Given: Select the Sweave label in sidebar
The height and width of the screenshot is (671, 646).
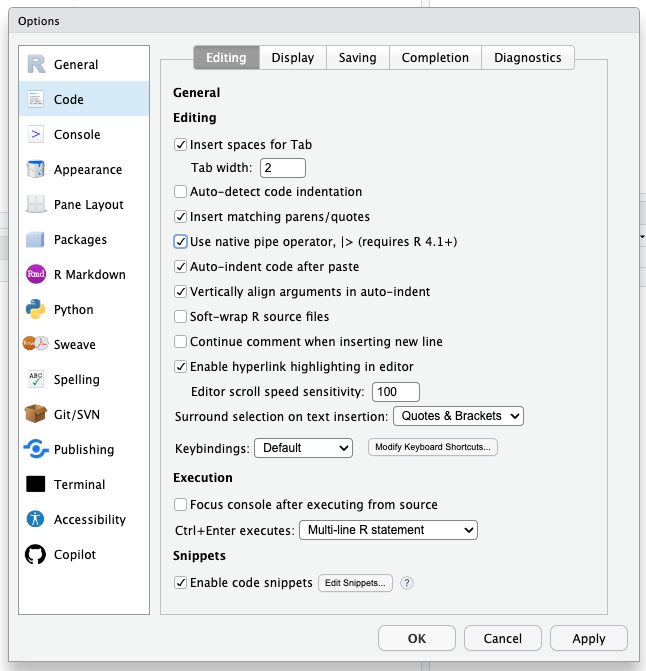Looking at the screenshot, I should [75, 344].
